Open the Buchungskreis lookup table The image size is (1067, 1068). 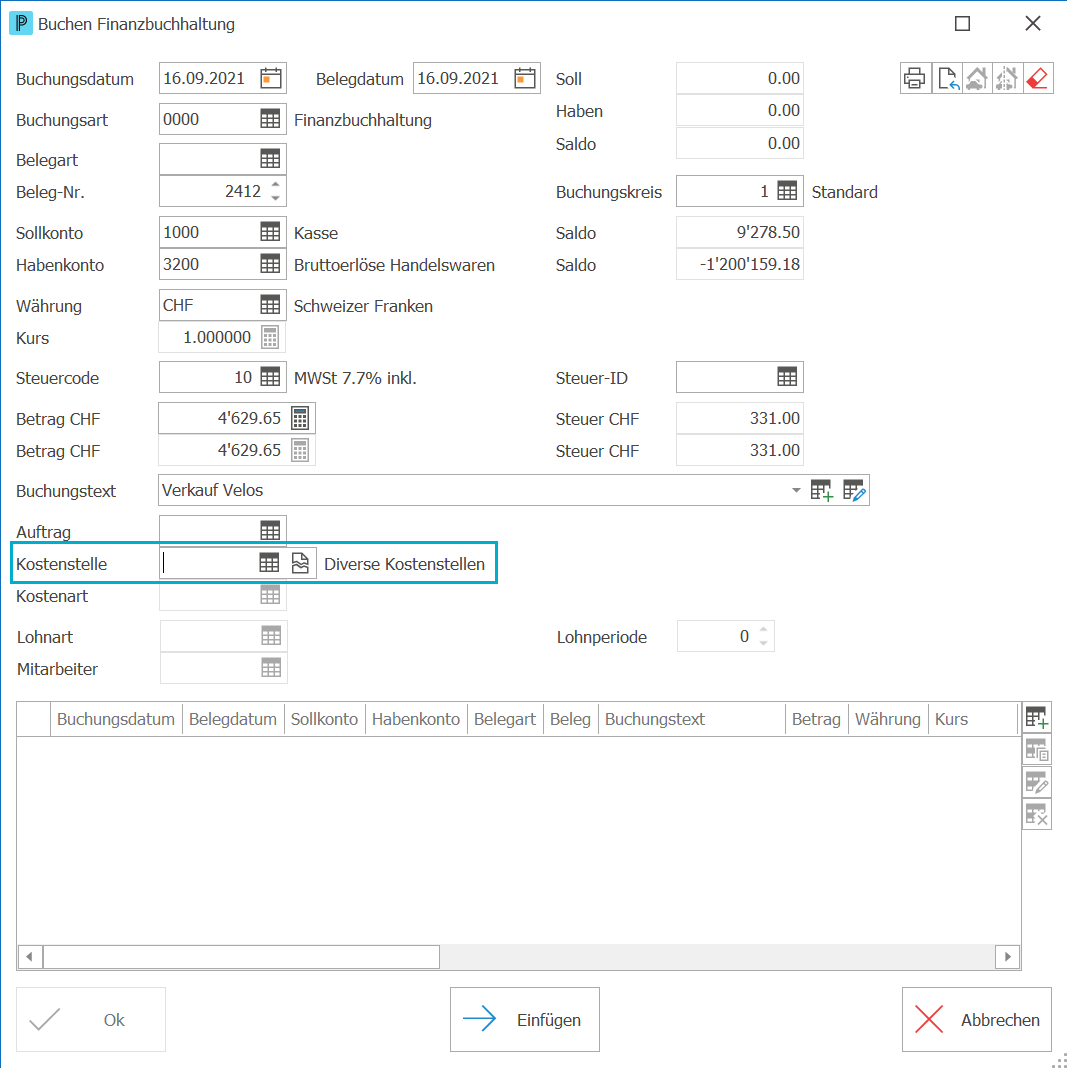(787, 191)
